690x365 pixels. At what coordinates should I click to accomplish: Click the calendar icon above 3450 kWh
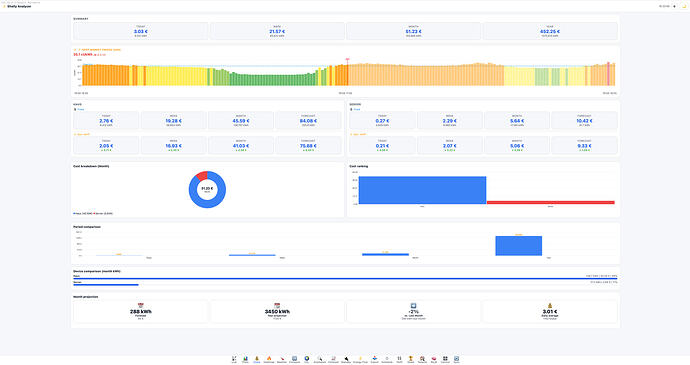pyautogui.click(x=277, y=306)
